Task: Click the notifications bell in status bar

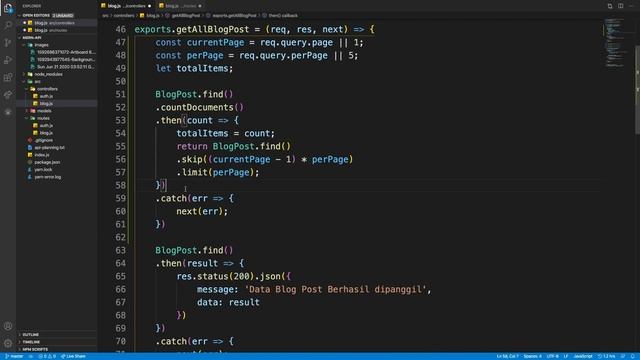Action: click(x=633, y=356)
